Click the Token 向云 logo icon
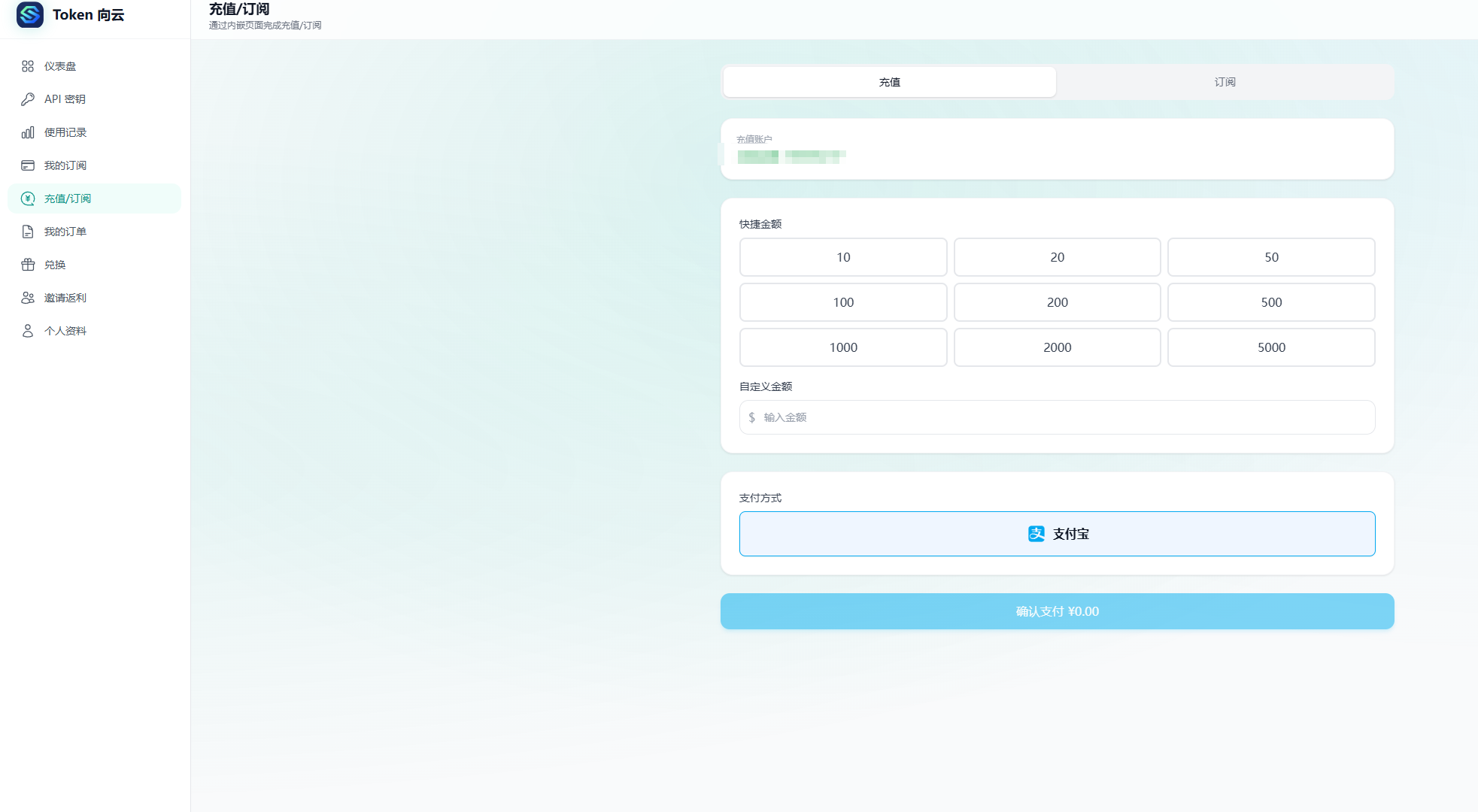The image size is (1478, 812). tap(30, 14)
